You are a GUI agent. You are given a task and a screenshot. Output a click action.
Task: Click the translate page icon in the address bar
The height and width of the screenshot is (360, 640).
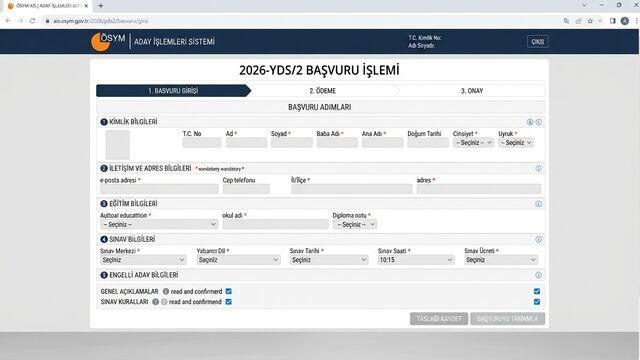coord(566,21)
